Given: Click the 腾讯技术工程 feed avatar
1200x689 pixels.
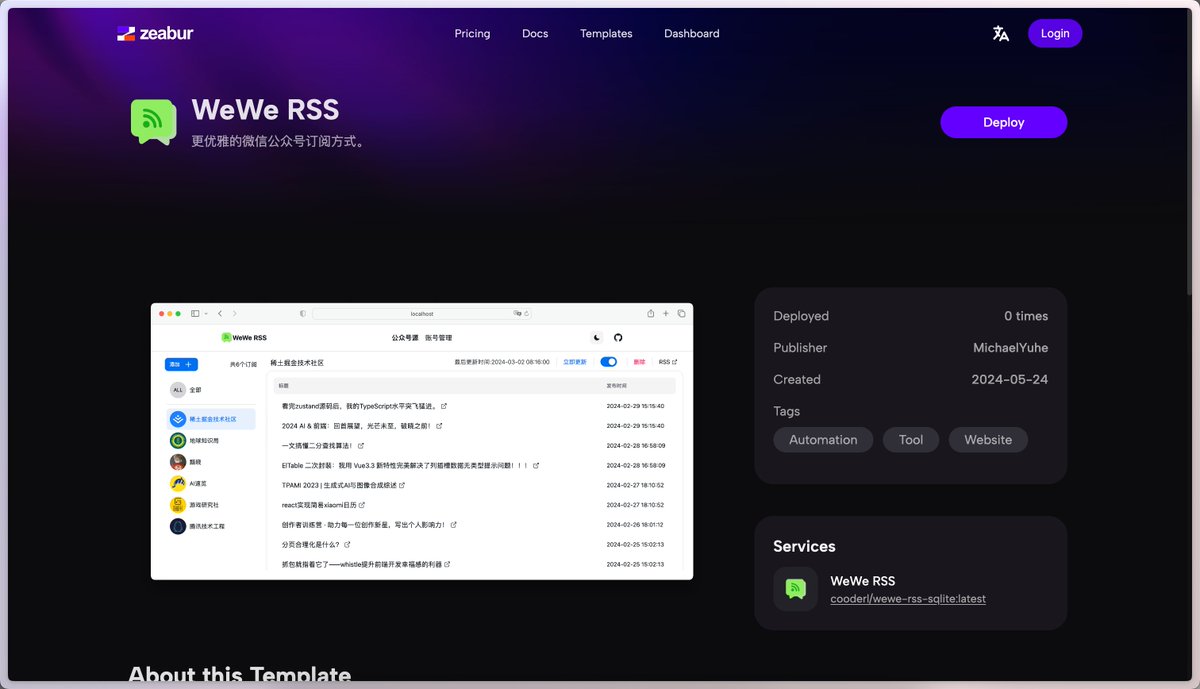Looking at the screenshot, I should point(178,526).
